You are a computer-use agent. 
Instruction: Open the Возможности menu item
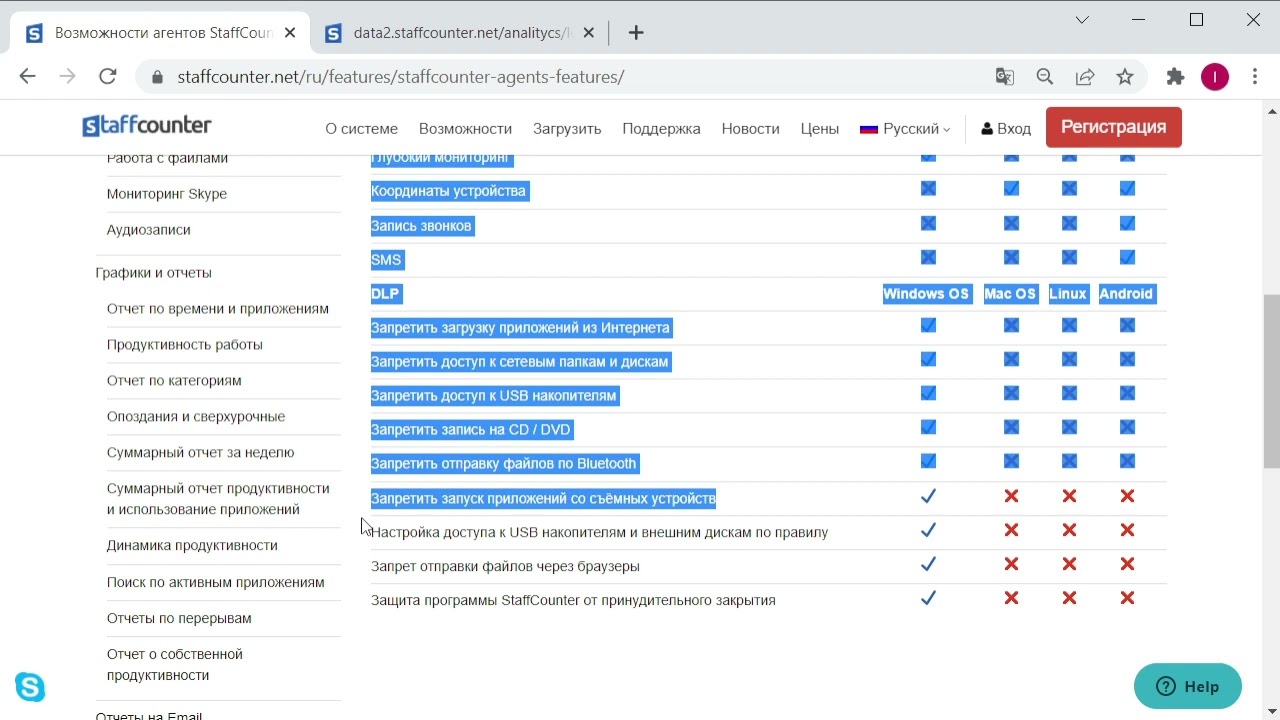(x=465, y=129)
